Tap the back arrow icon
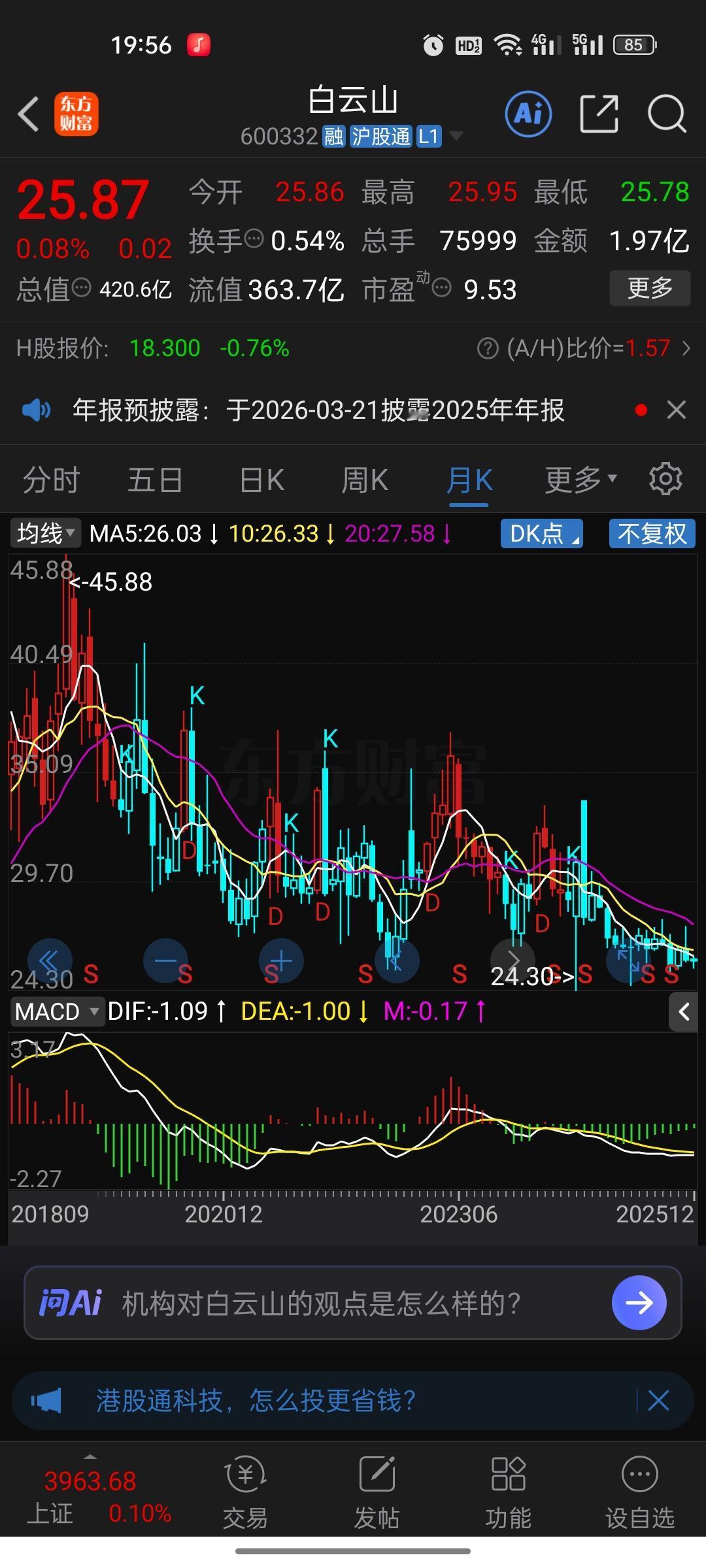 (28, 114)
